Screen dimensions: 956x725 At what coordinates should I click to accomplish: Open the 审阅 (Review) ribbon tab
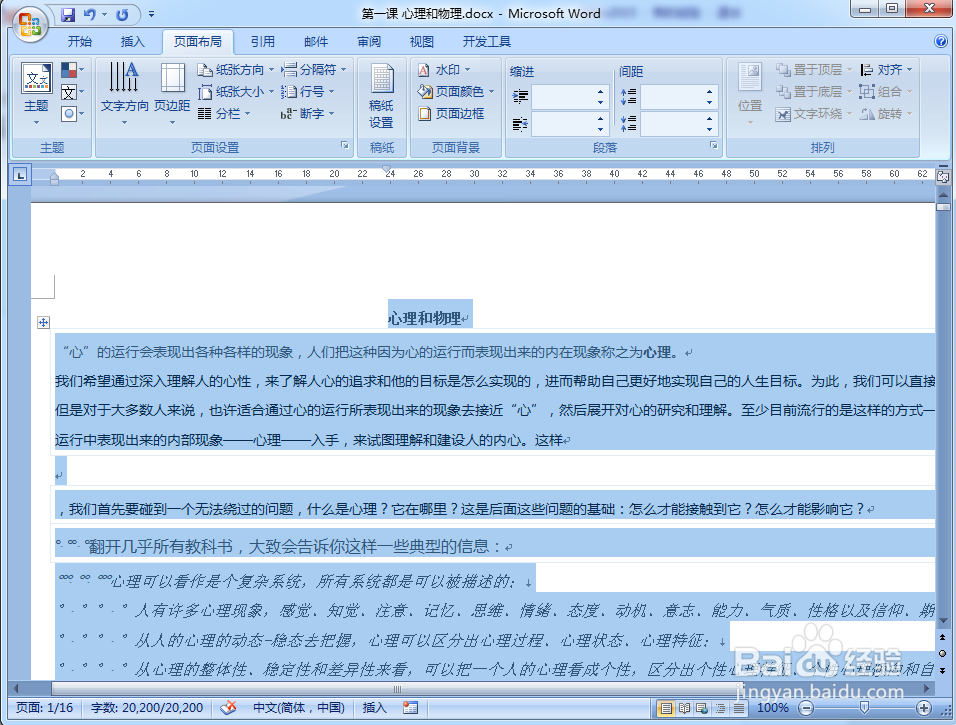point(368,41)
